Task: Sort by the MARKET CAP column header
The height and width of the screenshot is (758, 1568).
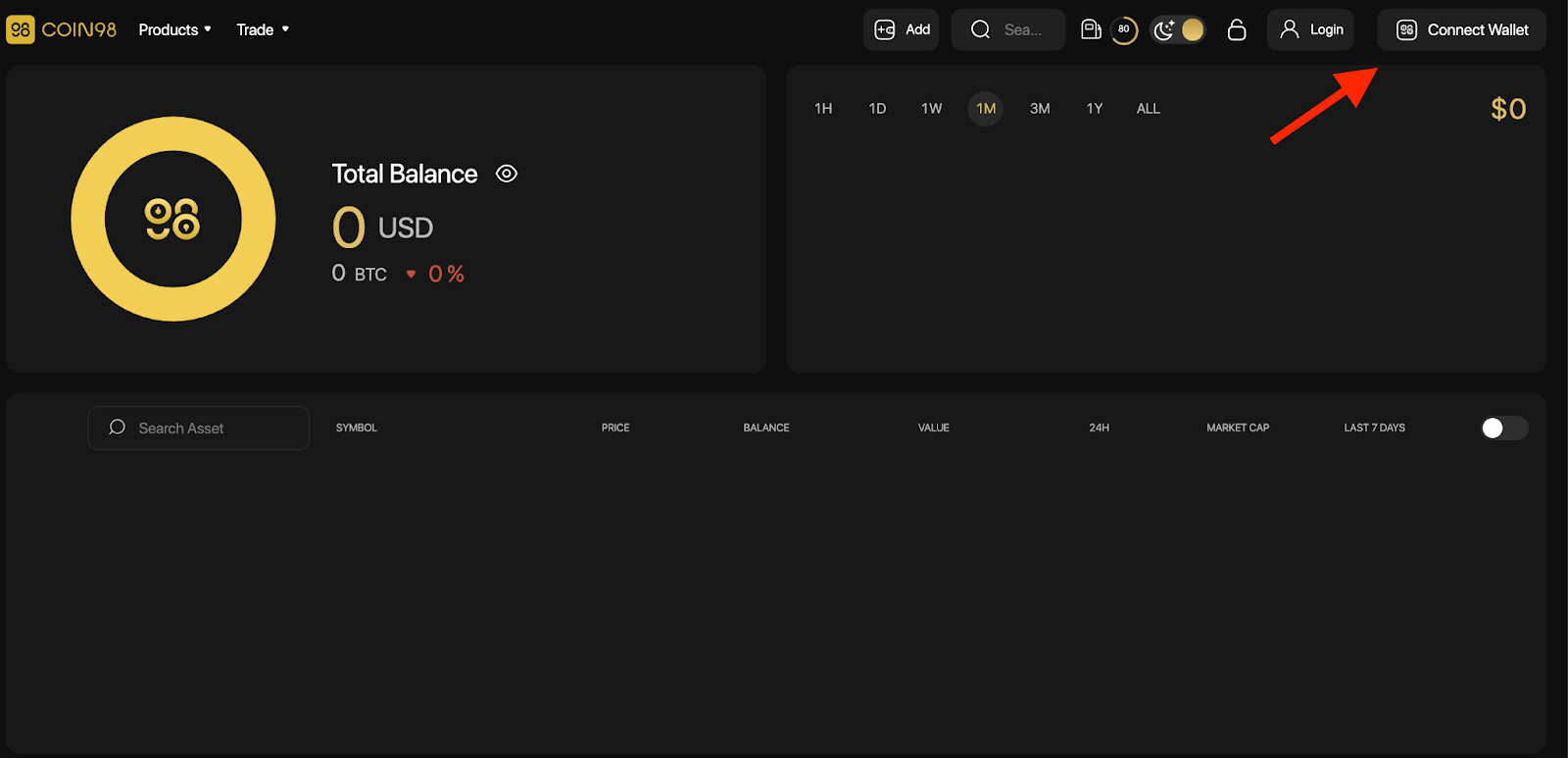Action: click(1238, 428)
